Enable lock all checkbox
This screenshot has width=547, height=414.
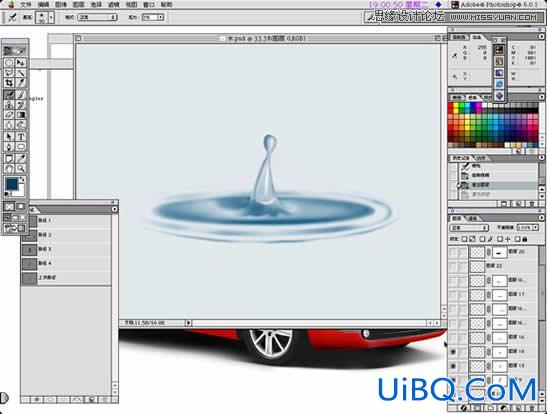518,239
